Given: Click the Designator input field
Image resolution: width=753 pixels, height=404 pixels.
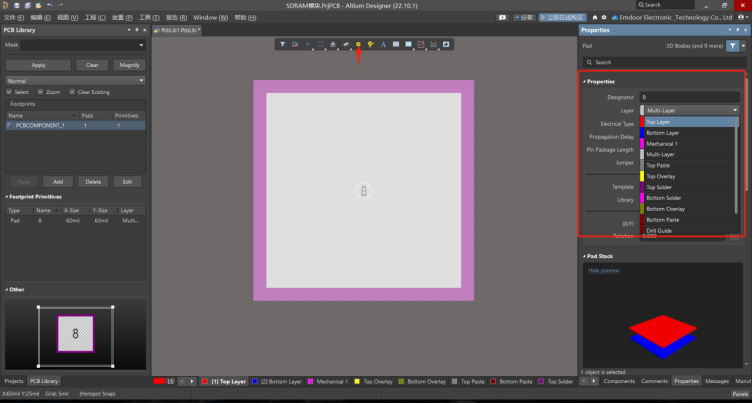Looking at the screenshot, I should (689, 97).
